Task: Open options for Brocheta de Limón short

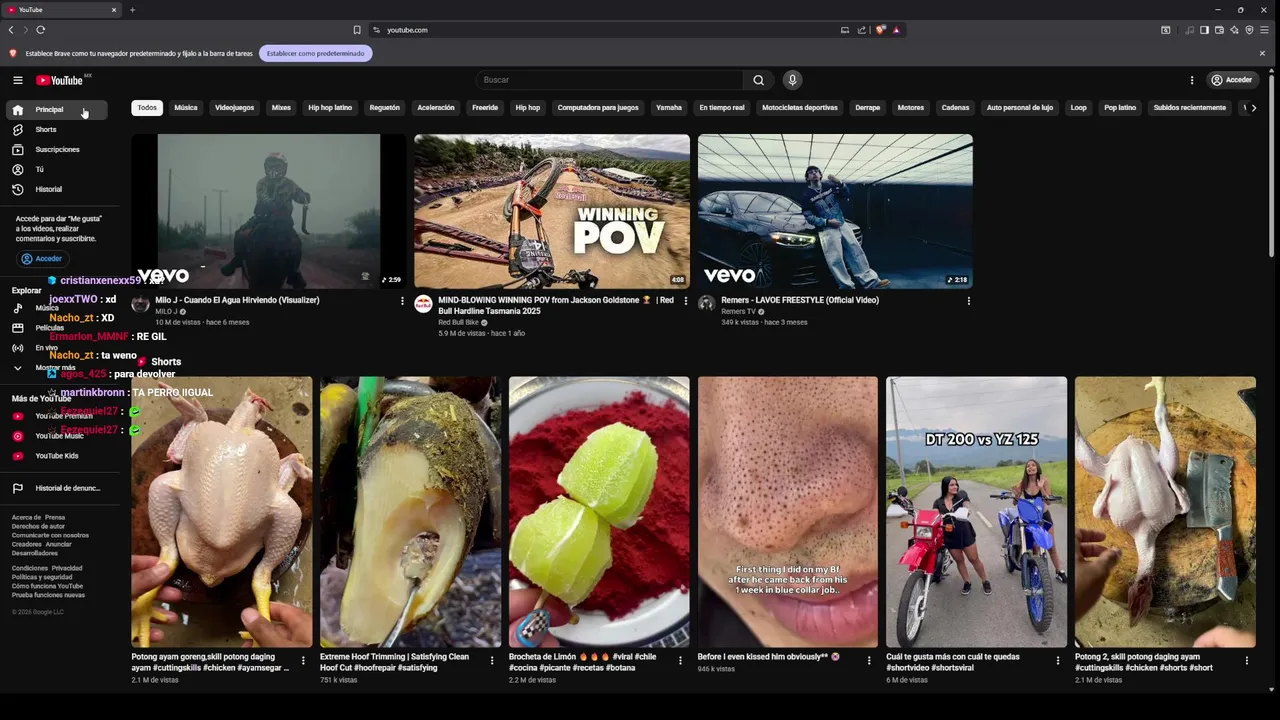Action: tap(680, 661)
